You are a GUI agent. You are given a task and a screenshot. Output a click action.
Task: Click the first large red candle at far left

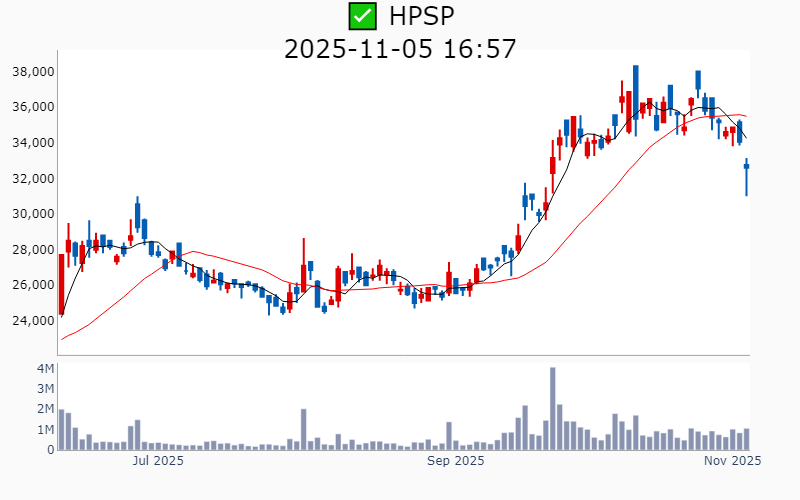[62, 284]
